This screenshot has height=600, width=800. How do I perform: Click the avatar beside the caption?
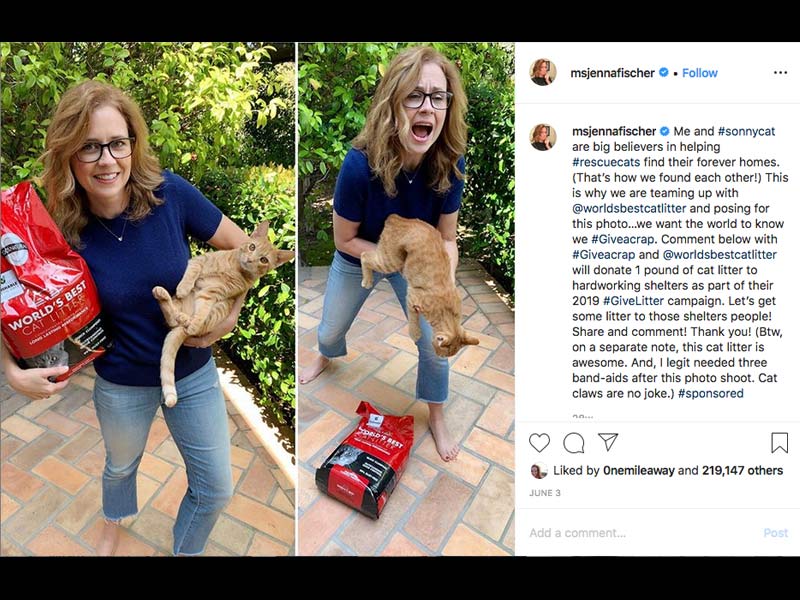pos(543,137)
